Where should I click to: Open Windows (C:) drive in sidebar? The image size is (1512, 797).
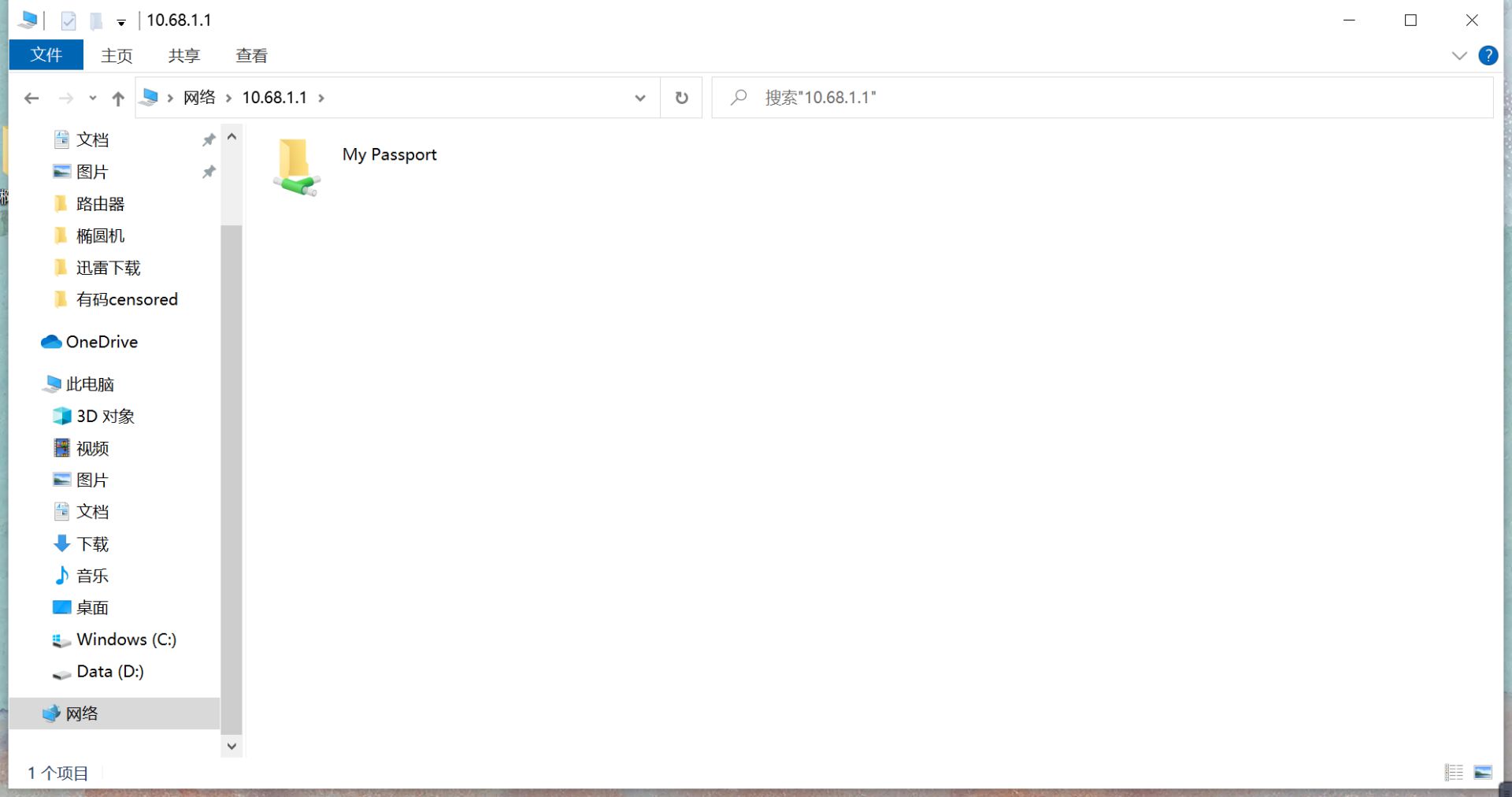click(126, 639)
